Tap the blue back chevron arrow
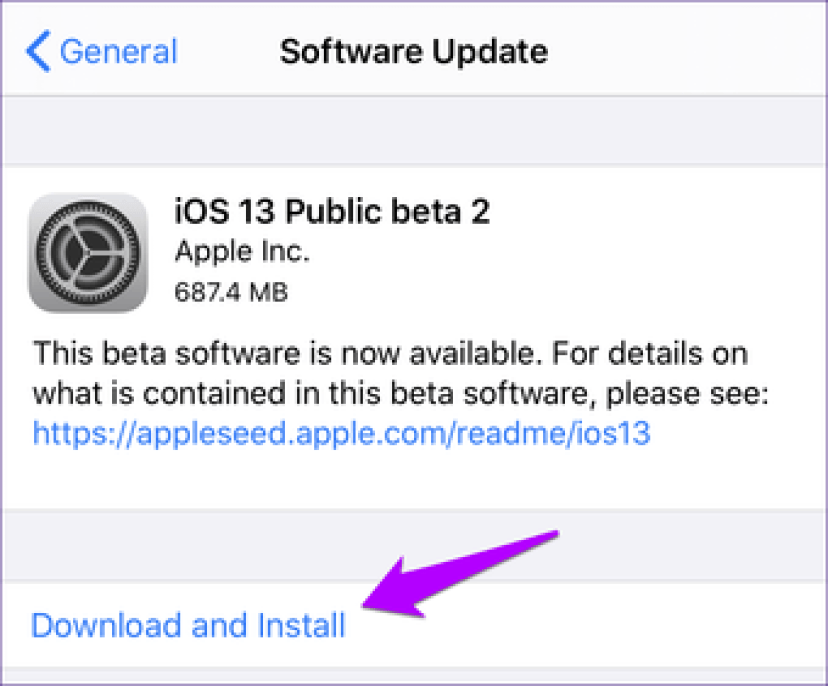 (39, 51)
